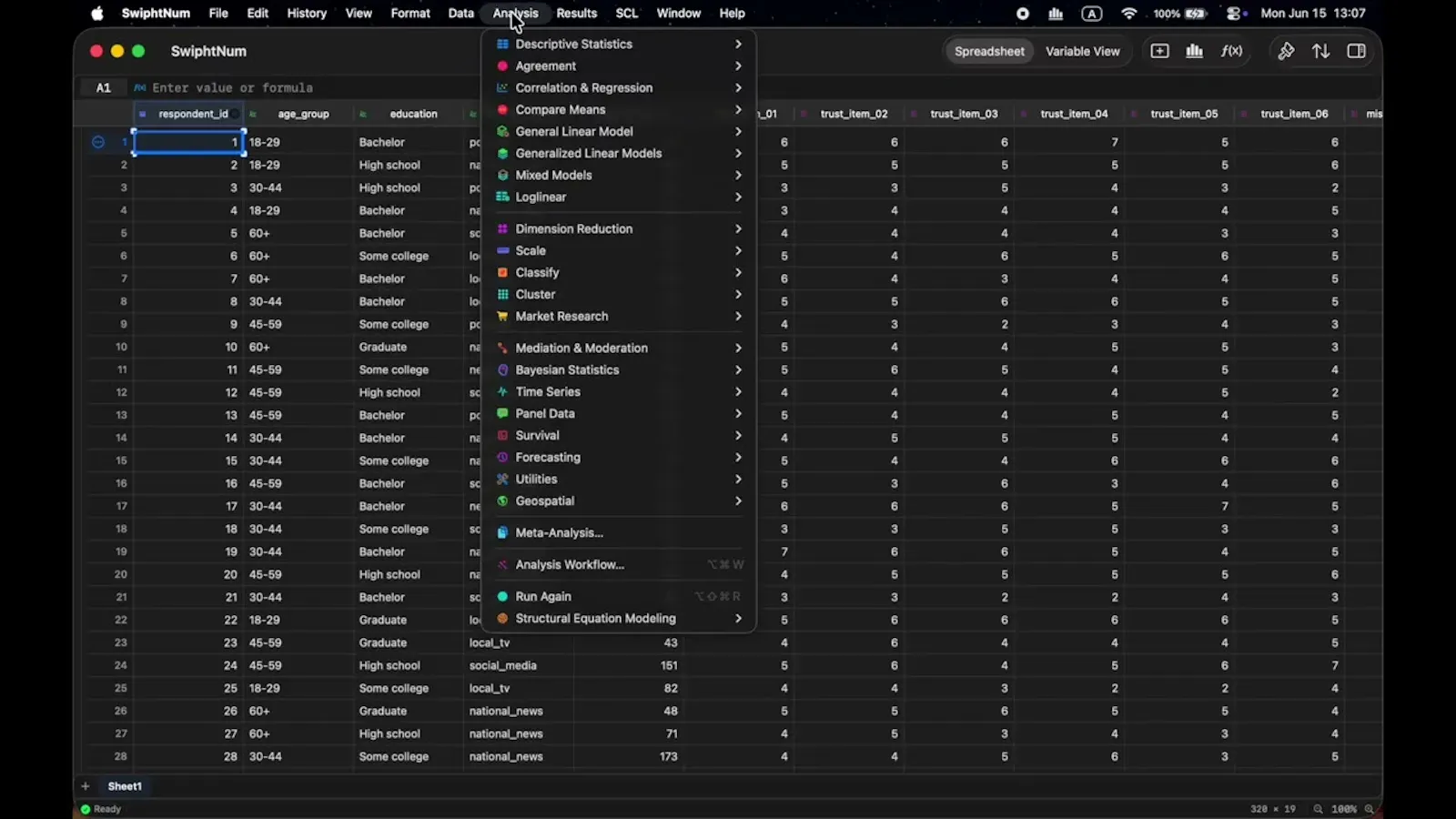Click the sort arrows toolbar icon
Screen dimensions: 1456x819
1320,51
